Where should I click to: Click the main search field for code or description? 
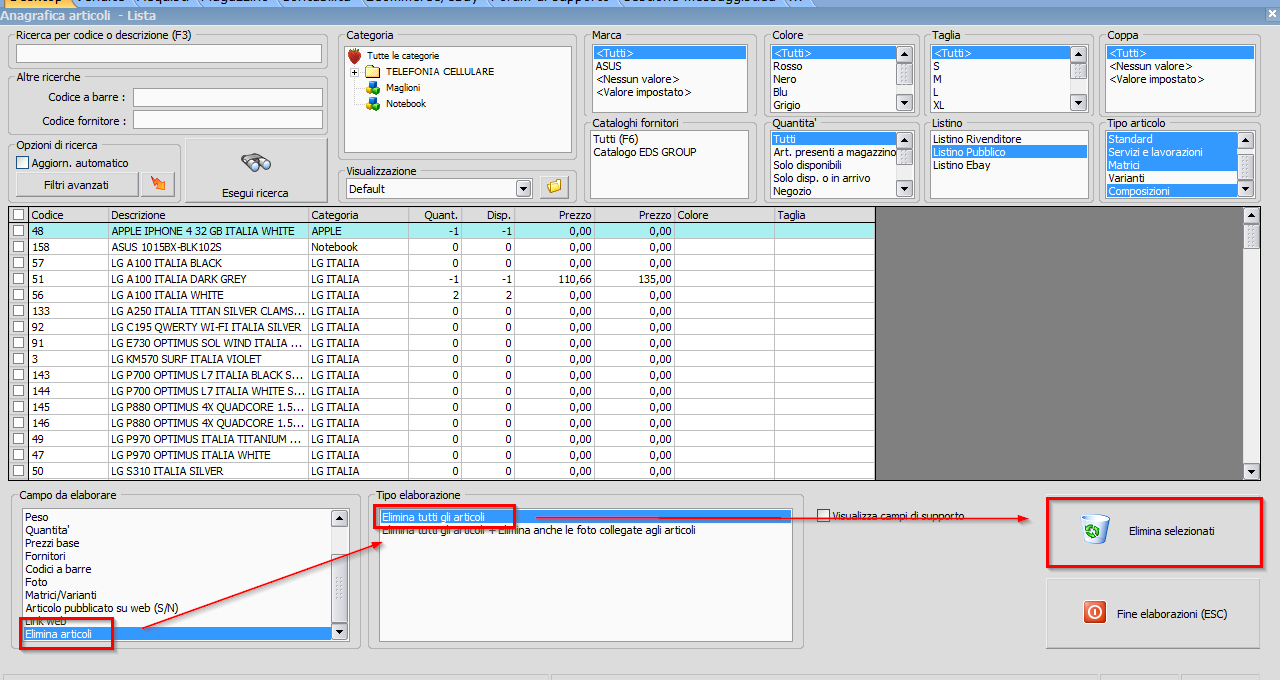pyautogui.click(x=169, y=53)
